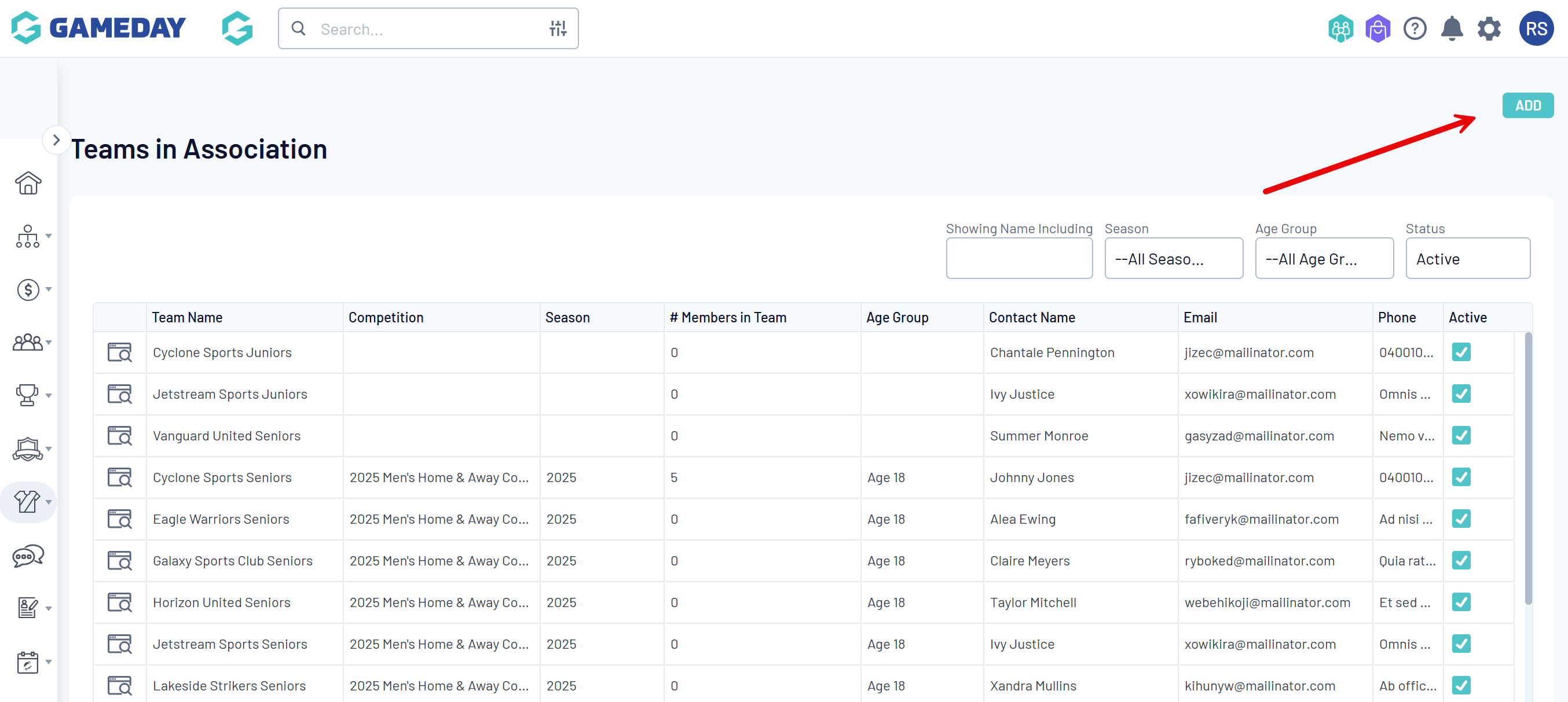This screenshot has height=702, width=1568.
Task: Click the ADD button
Action: [1527, 105]
